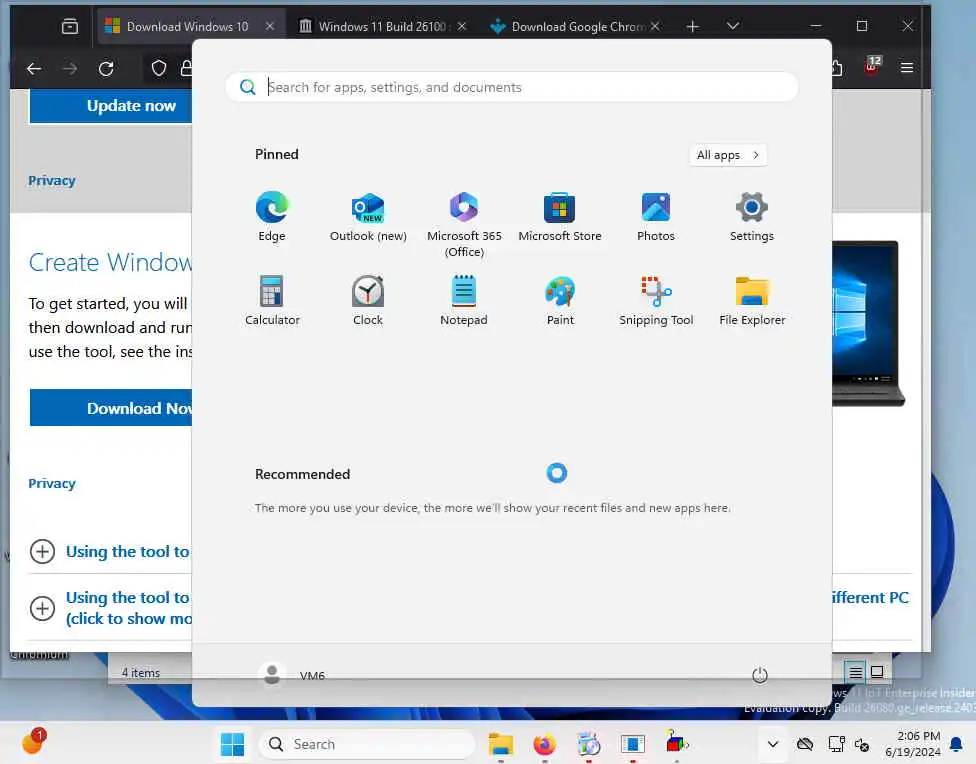Click the Download Now button

point(111,408)
